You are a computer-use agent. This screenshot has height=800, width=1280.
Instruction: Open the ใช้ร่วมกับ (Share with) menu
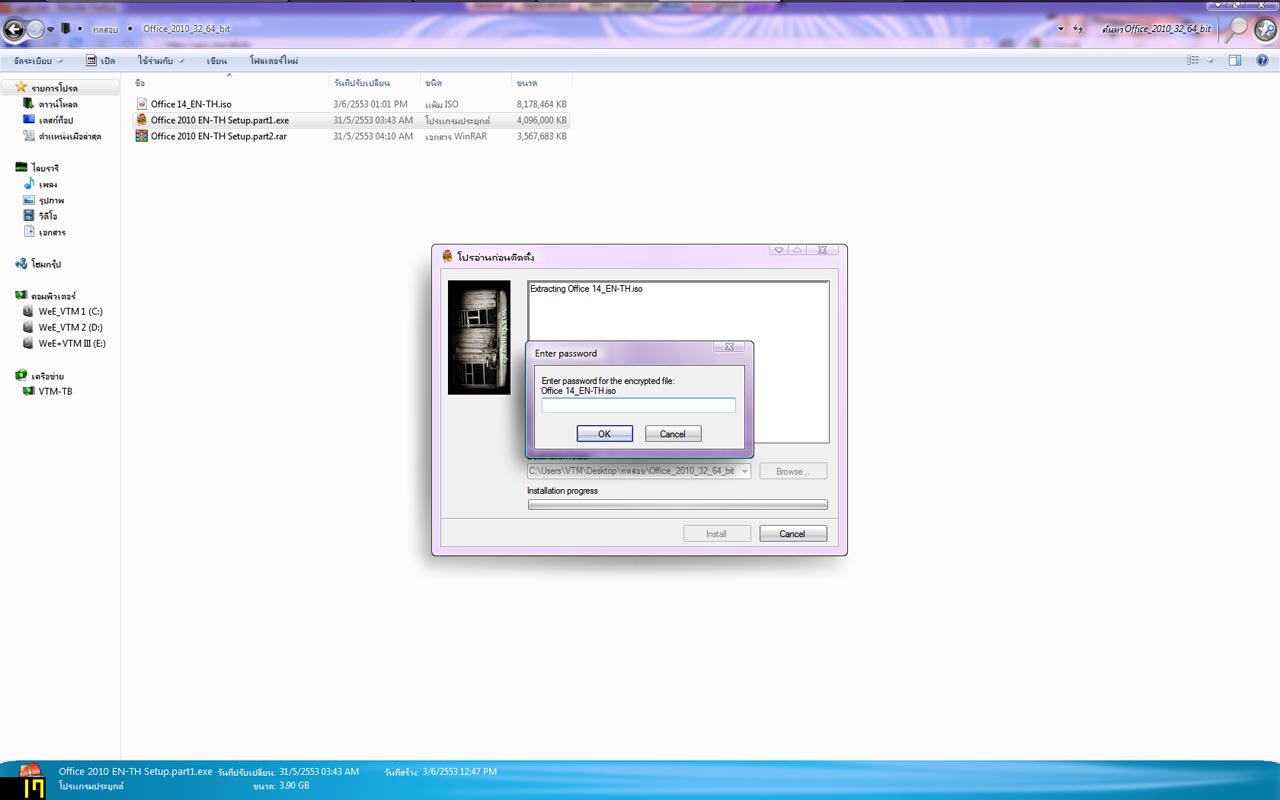click(160, 61)
